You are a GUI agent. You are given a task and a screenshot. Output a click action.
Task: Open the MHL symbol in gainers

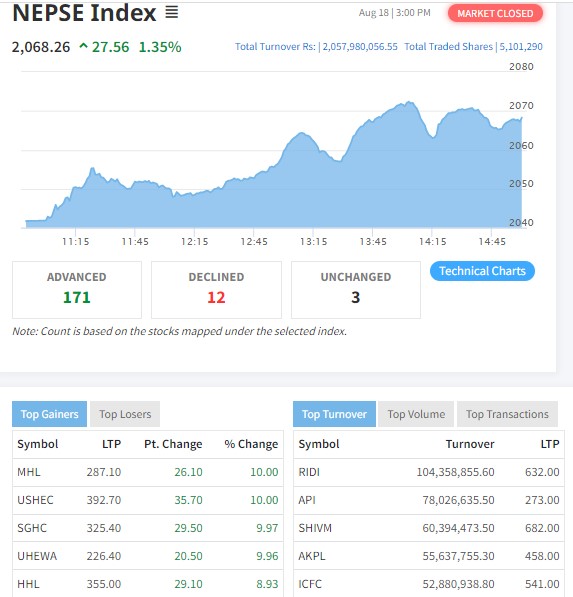[29, 472]
